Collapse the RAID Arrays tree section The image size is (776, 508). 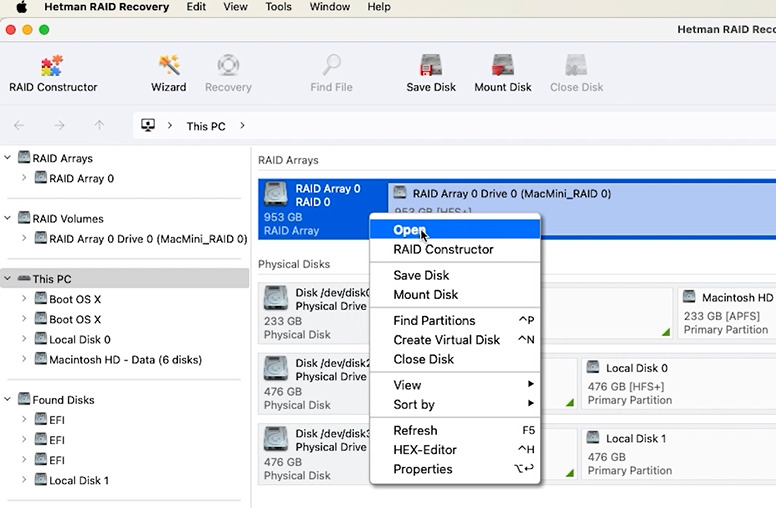click(x=7, y=157)
